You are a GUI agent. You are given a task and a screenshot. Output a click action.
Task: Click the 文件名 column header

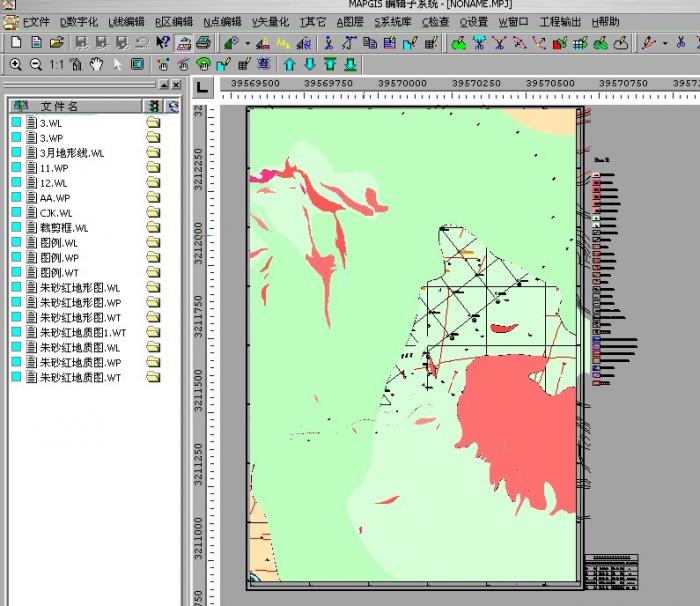pyautogui.click(x=60, y=105)
